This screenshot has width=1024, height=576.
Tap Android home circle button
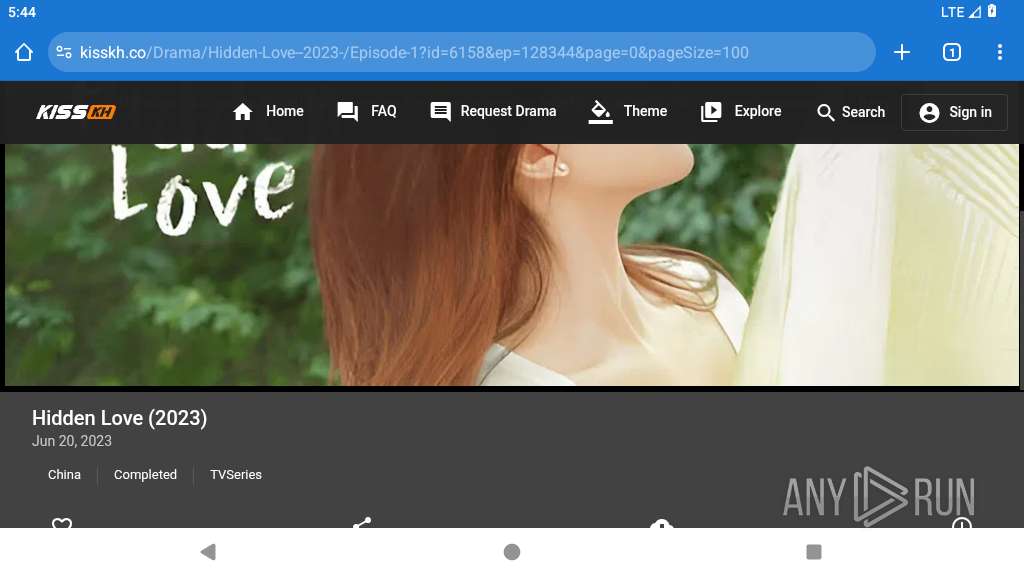pyautogui.click(x=512, y=552)
